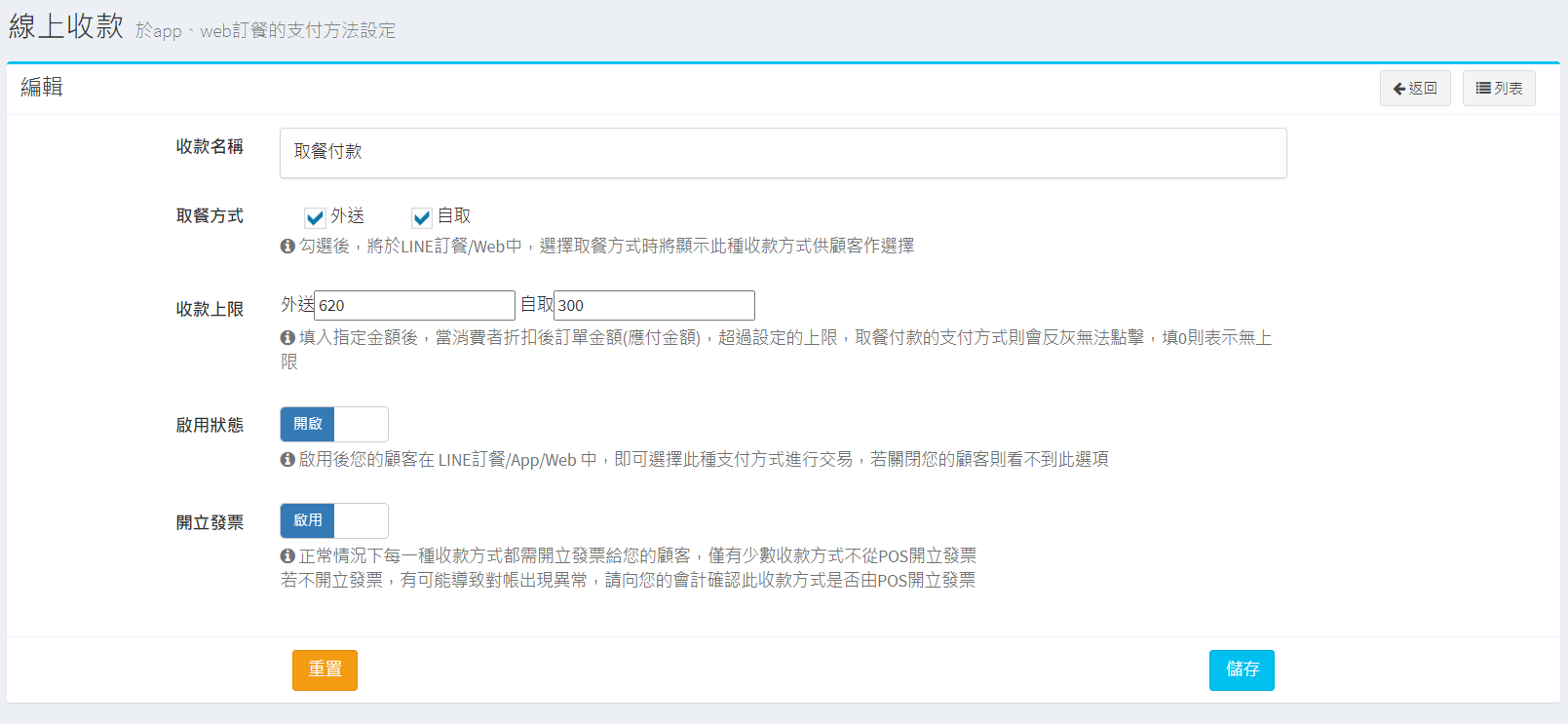Click the 外送 checkbox label text

347,216
